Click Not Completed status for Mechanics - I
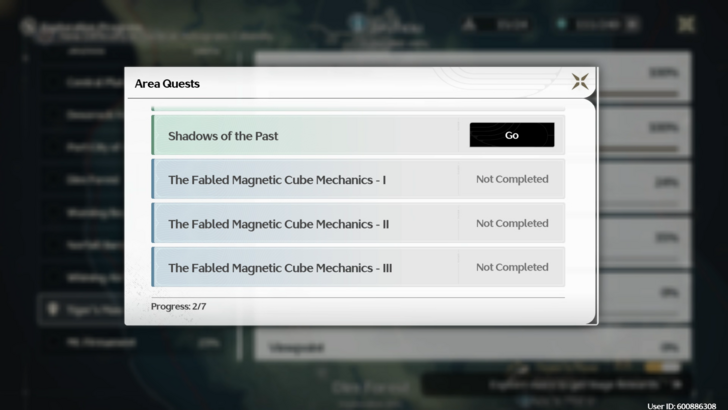Viewport: 728px width, 410px height. 511,180
